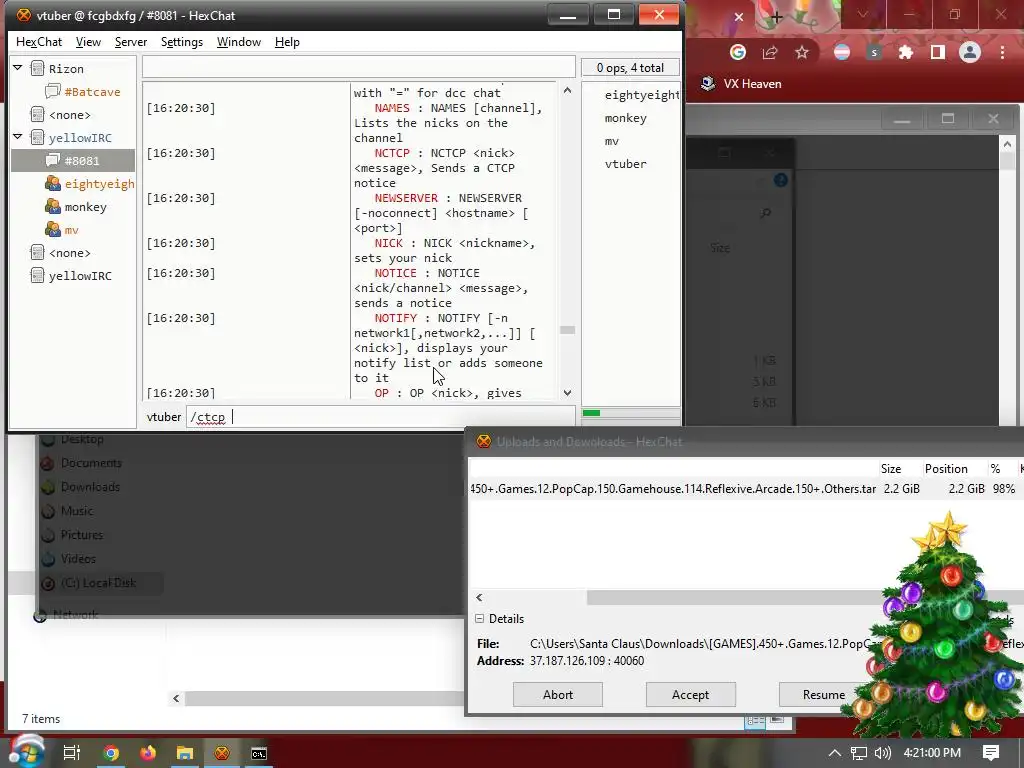Image resolution: width=1024 pixels, height=768 pixels.
Task: Click the chat scrollbar thumb
Action: 568,330
